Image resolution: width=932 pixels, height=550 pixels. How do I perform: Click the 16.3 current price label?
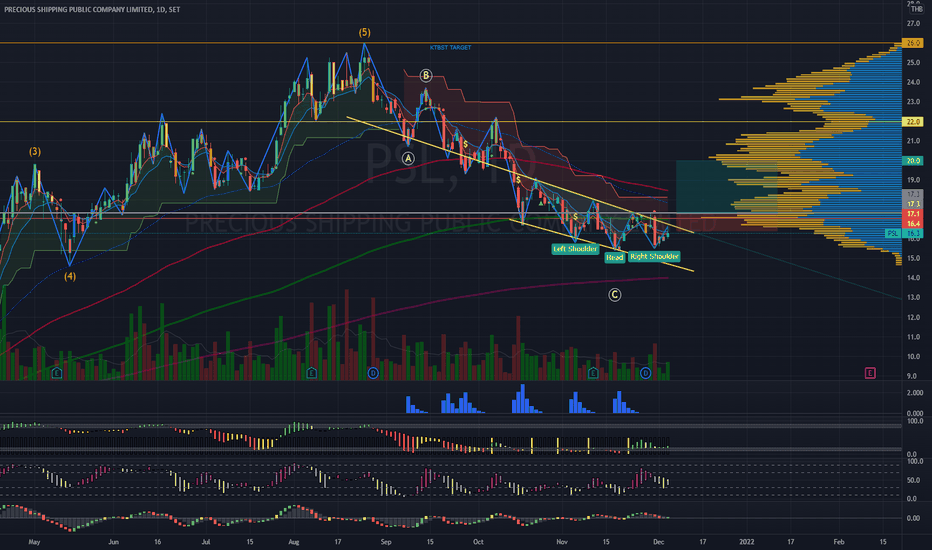click(x=913, y=234)
